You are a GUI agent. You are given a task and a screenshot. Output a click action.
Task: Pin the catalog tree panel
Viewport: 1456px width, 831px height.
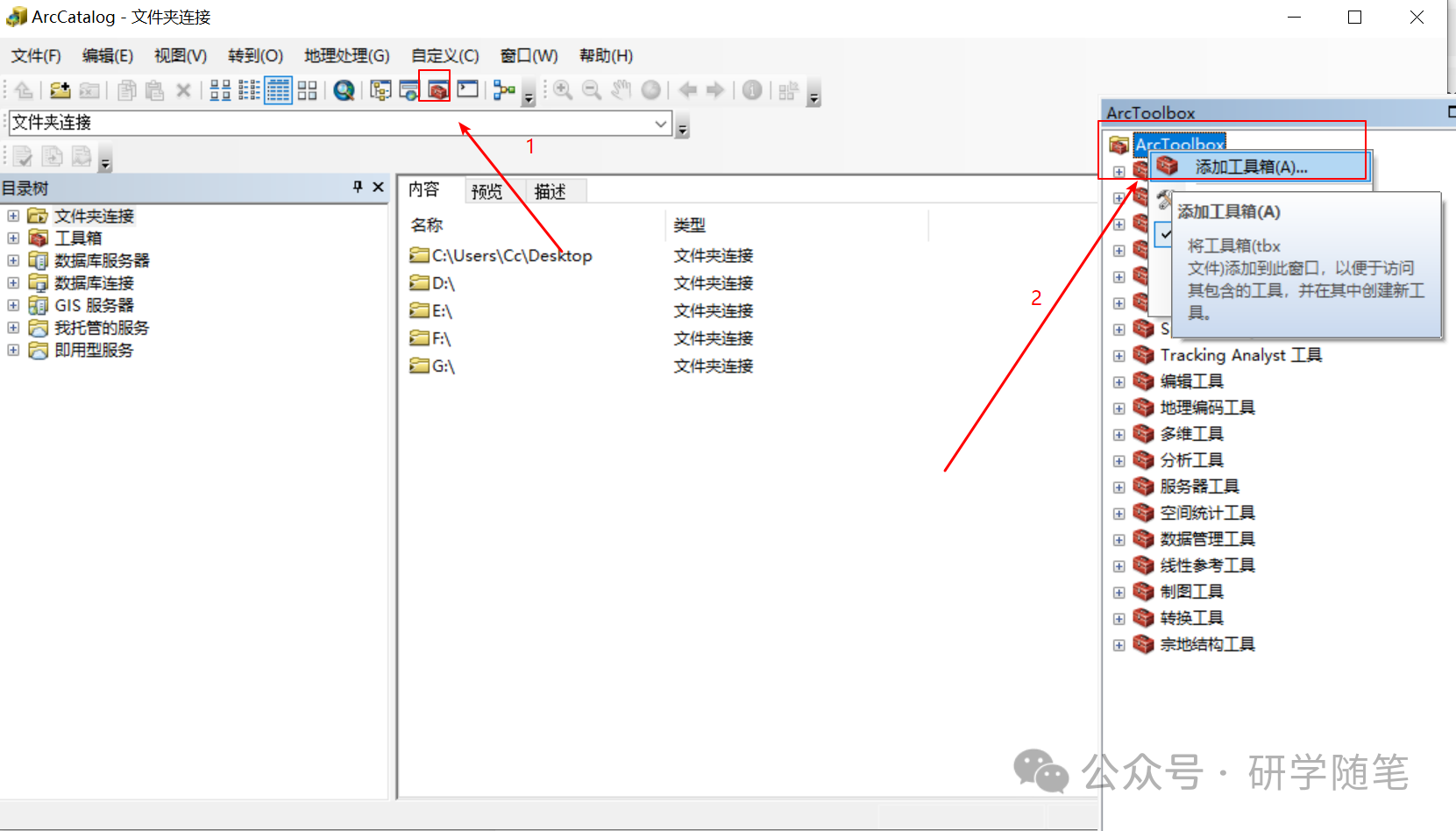coord(358,187)
